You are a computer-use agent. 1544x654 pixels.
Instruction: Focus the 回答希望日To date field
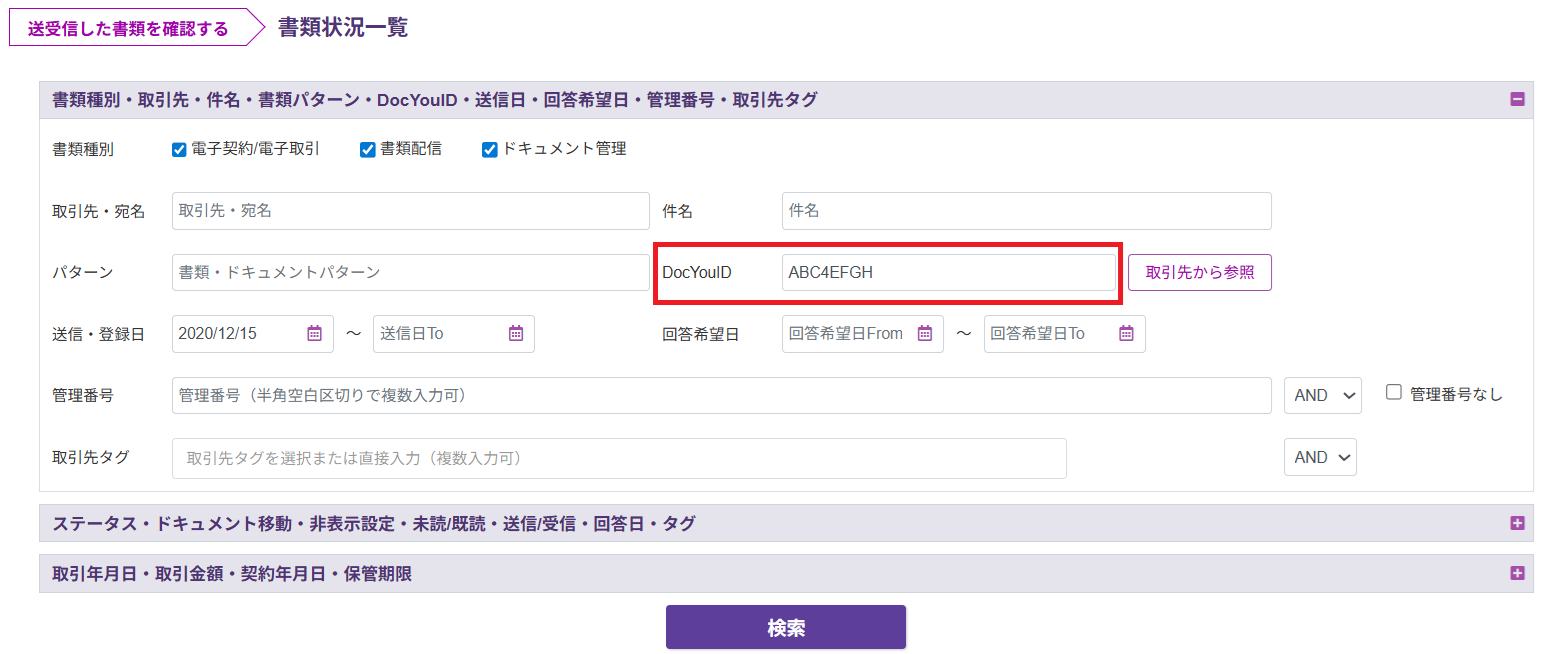tap(1065, 333)
